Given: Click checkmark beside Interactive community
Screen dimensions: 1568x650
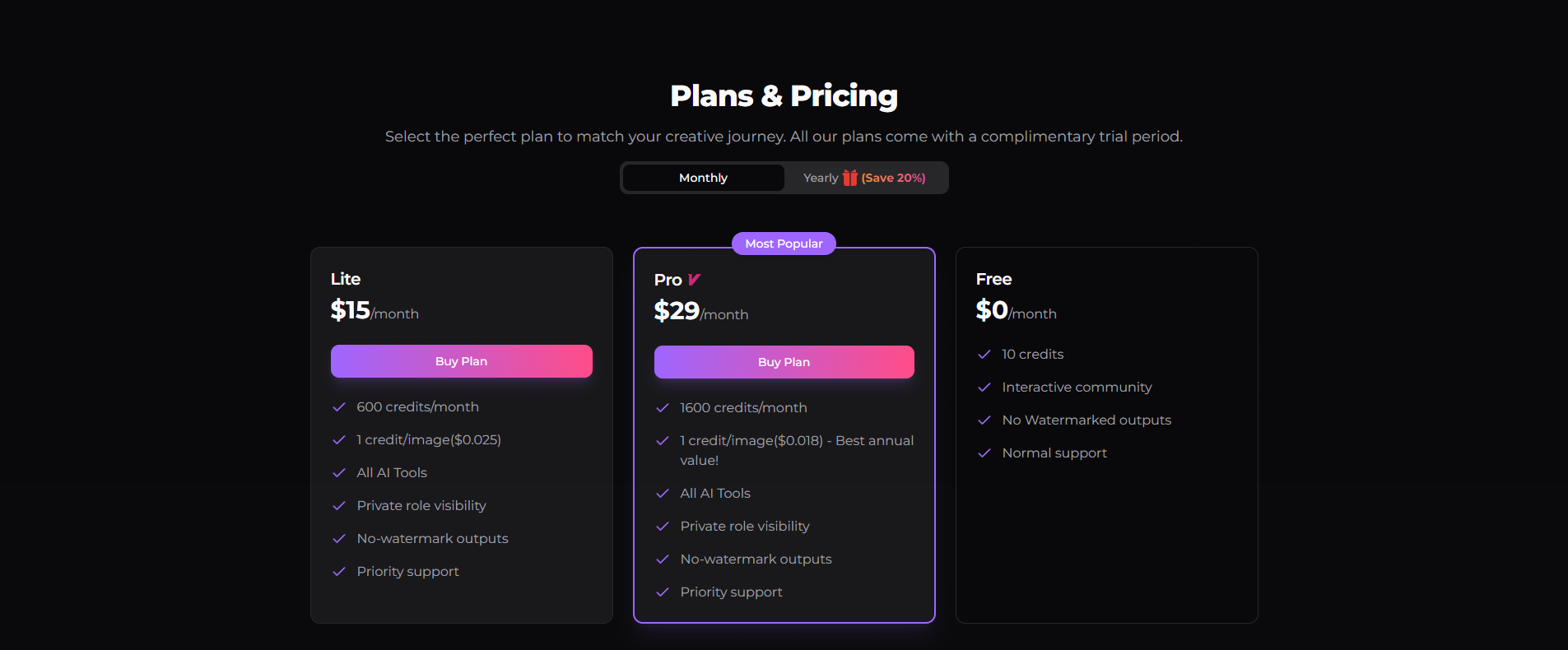Looking at the screenshot, I should (x=984, y=388).
